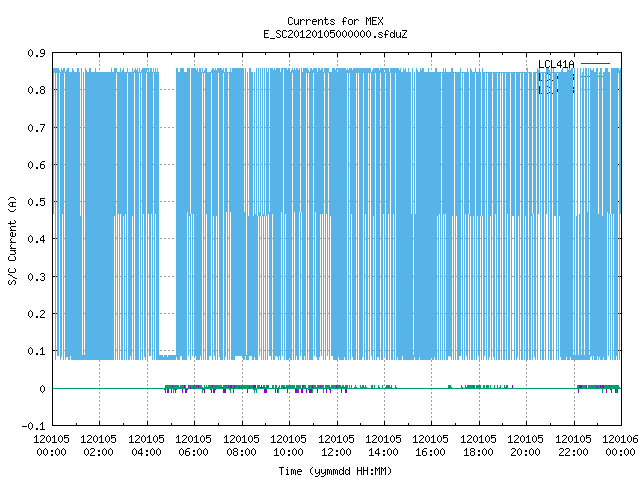Screen dimensions: 640x480
Task: Click the x-axis label '120106 00:00'
Action: click(x=620, y=446)
